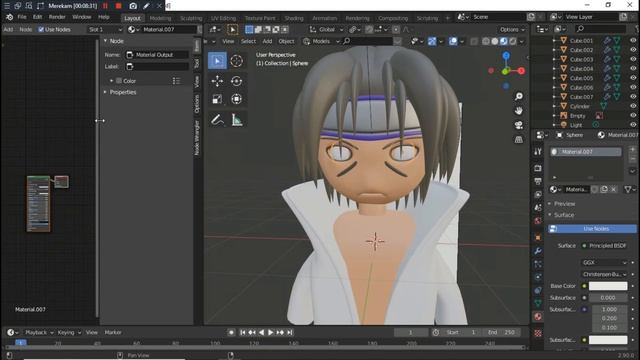Image resolution: width=640 pixels, height=360 pixels.
Task: Click the pan view hand icon
Action: coord(519,111)
